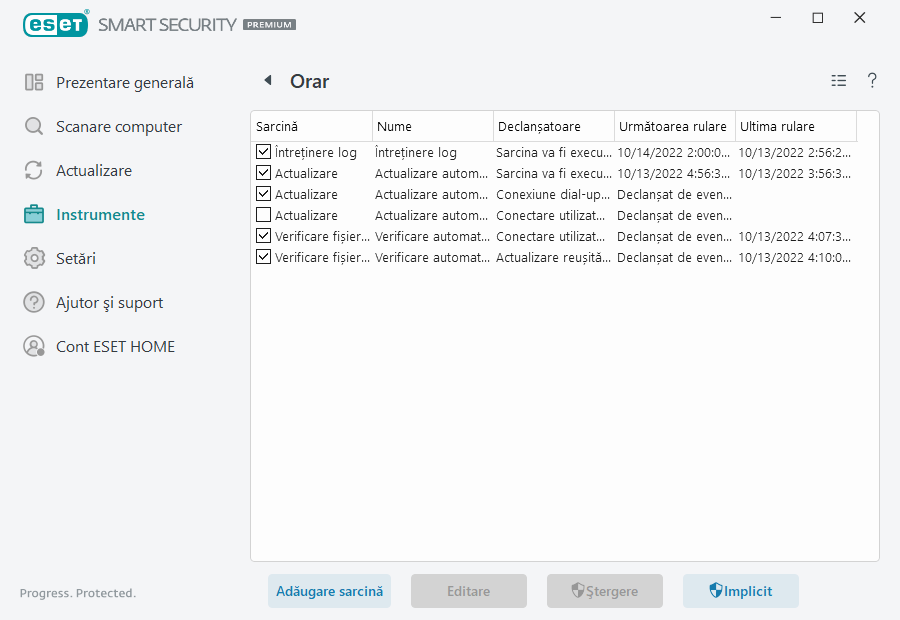Open the Setări gear icon
Screen dimensions: 900x620
[33, 258]
